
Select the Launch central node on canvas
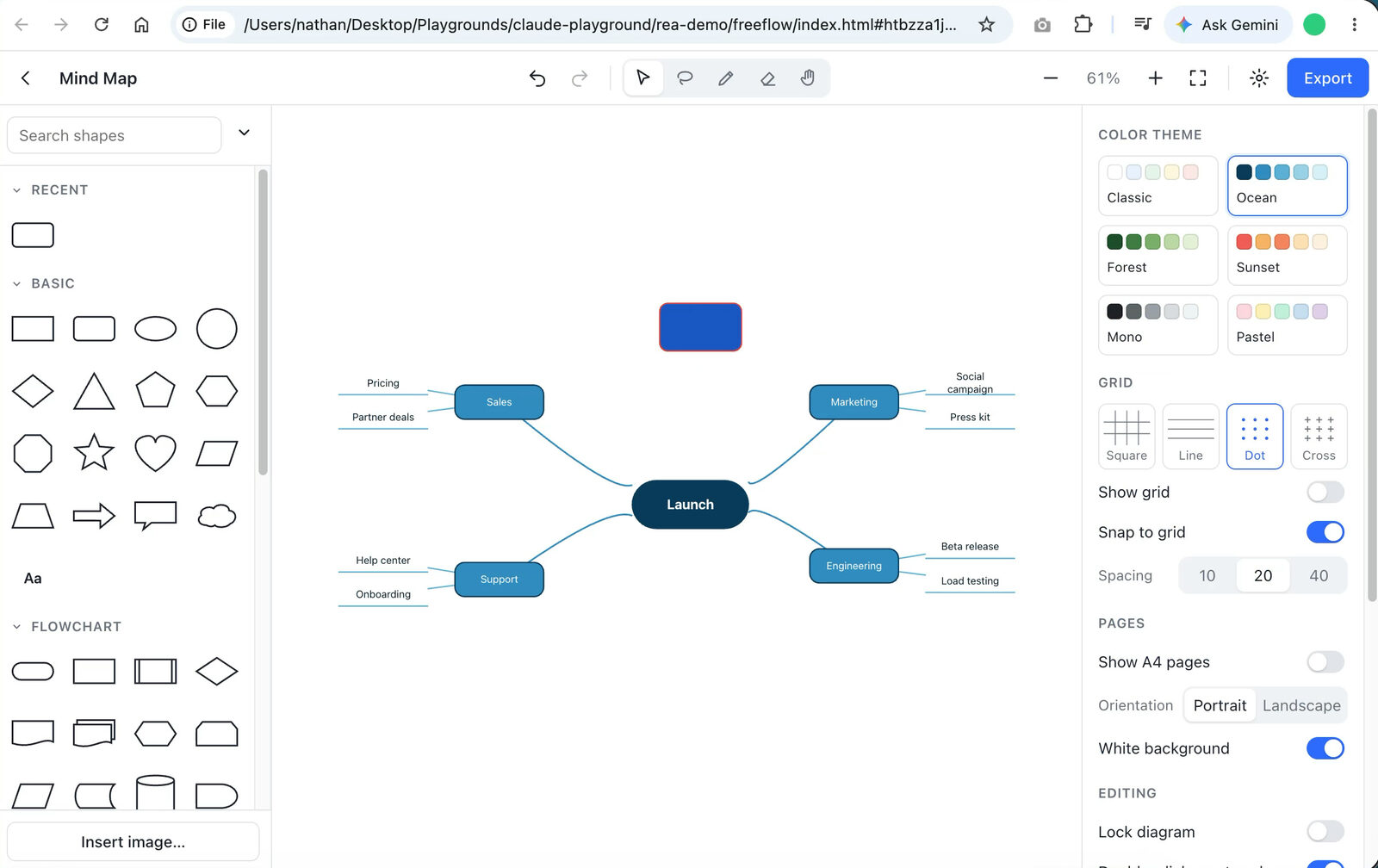tap(690, 505)
